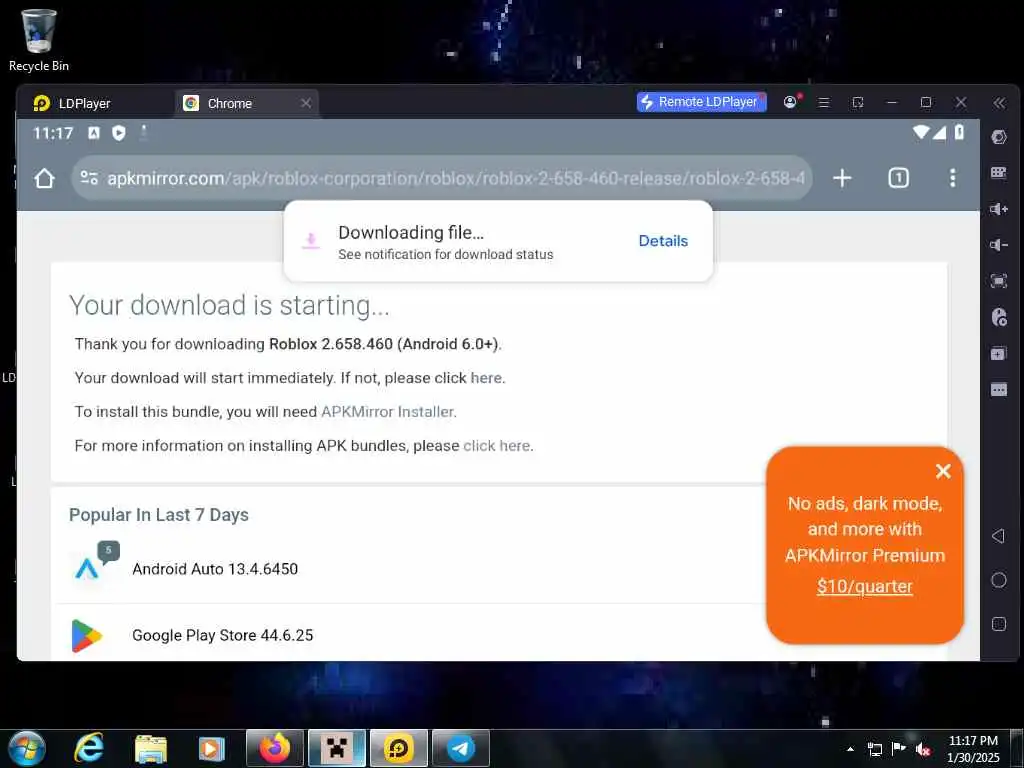
Task: Open Google Play Store 44.6.25 entry
Action: pyautogui.click(x=223, y=635)
